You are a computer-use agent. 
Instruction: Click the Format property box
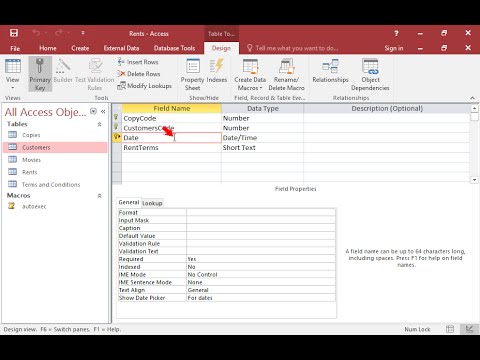pos(261,212)
